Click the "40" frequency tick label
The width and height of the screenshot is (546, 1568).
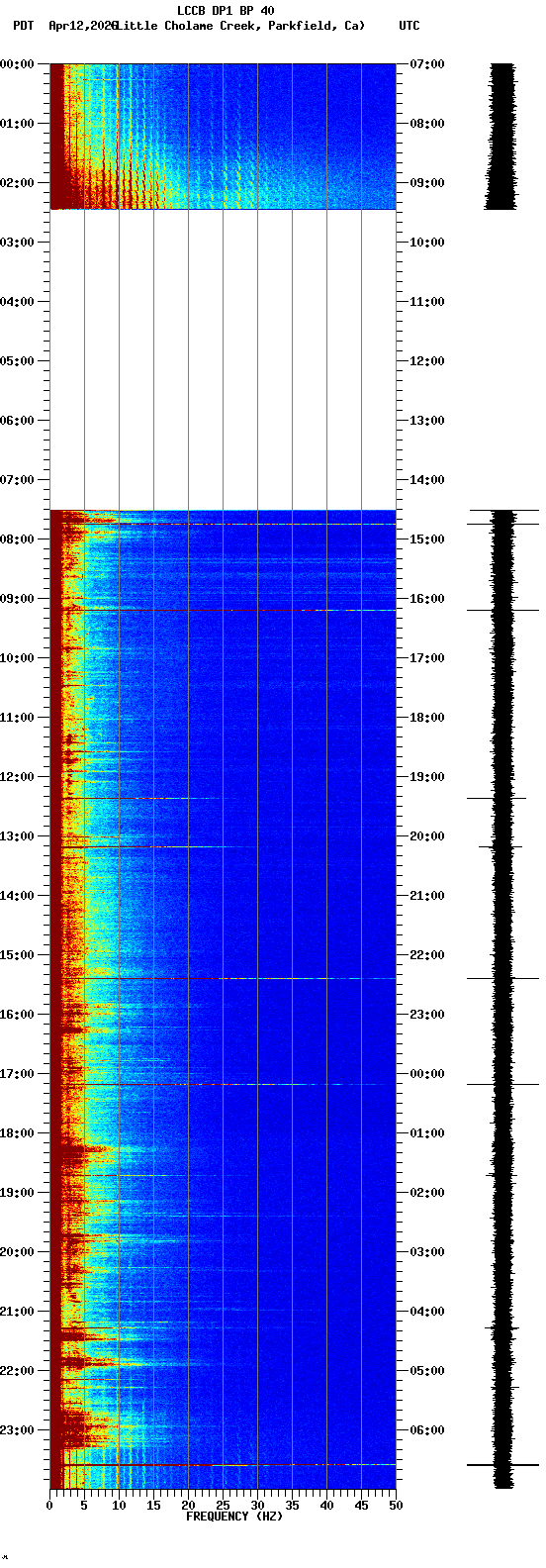[326, 1506]
